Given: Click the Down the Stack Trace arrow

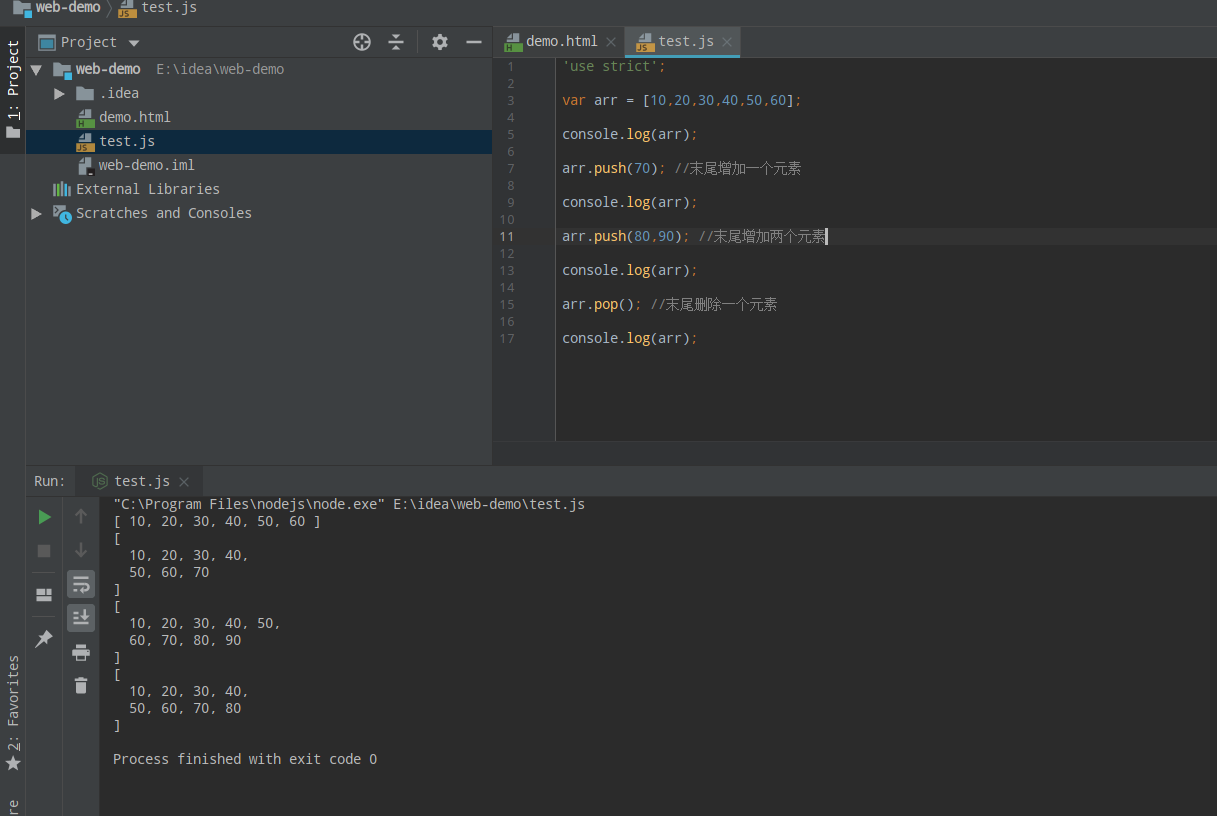Looking at the screenshot, I should pos(81,551).
